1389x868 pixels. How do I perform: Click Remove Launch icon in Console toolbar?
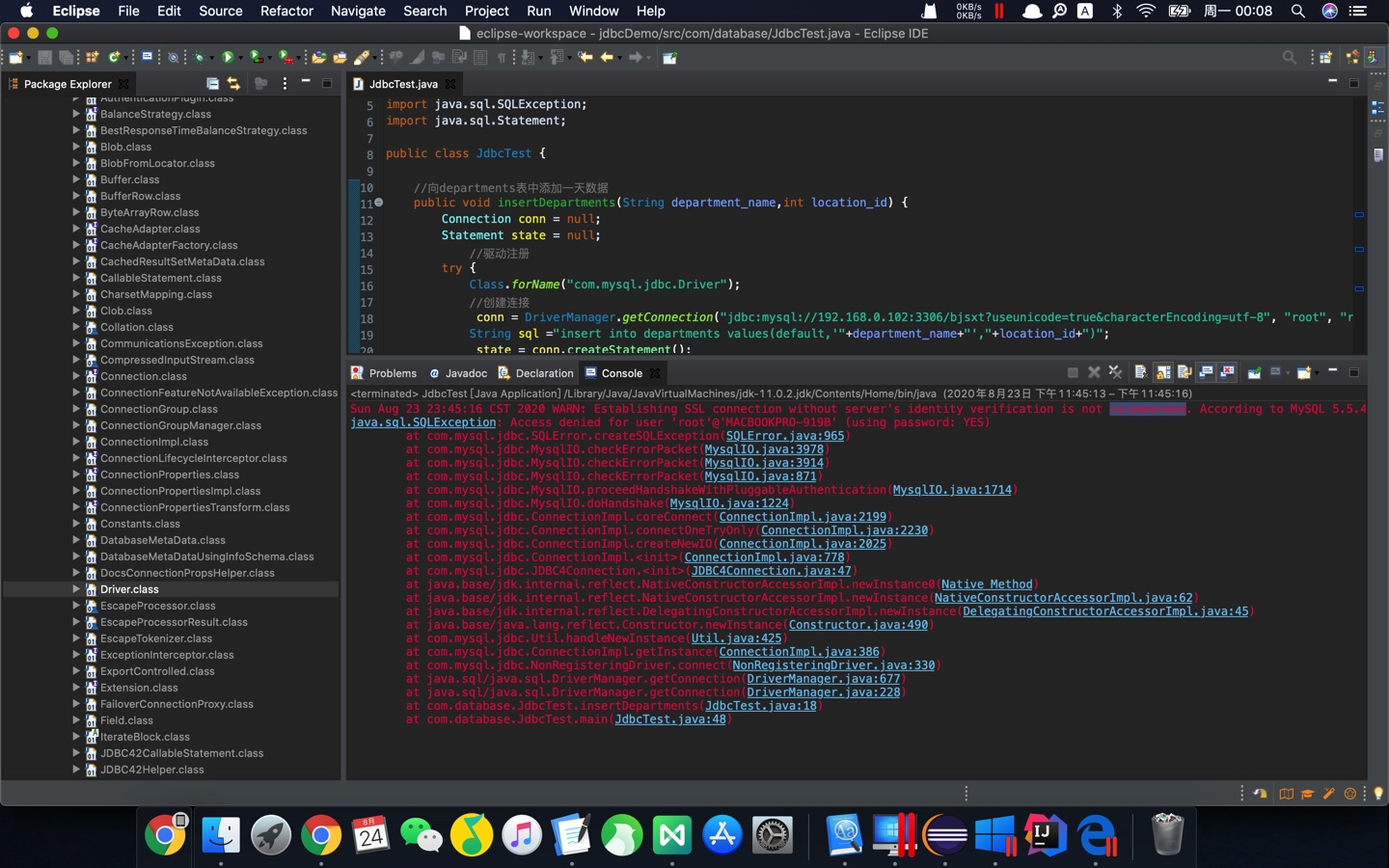pyautogui.click(x=1094, y=372)
